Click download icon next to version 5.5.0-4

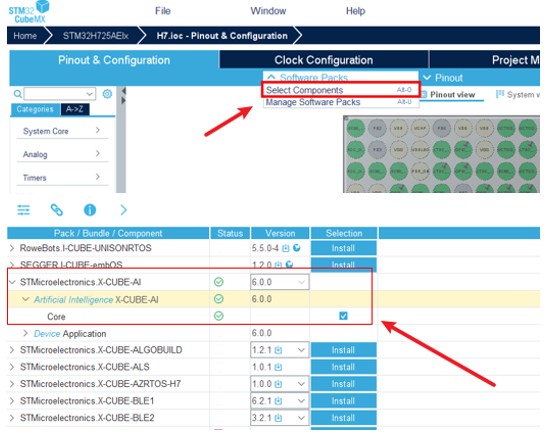tap(285, 248)
